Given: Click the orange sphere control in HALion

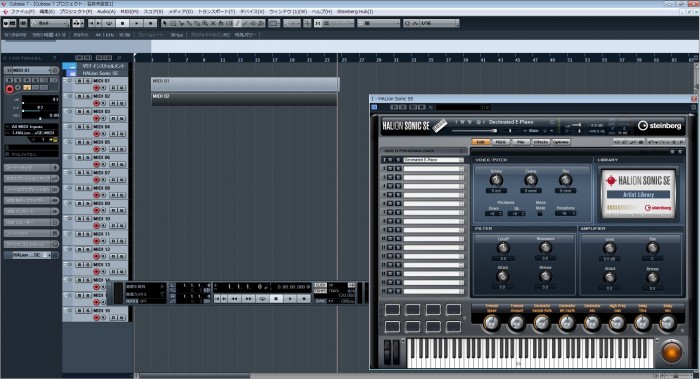Looking at the screenshot, I should (x=671, y=352).
